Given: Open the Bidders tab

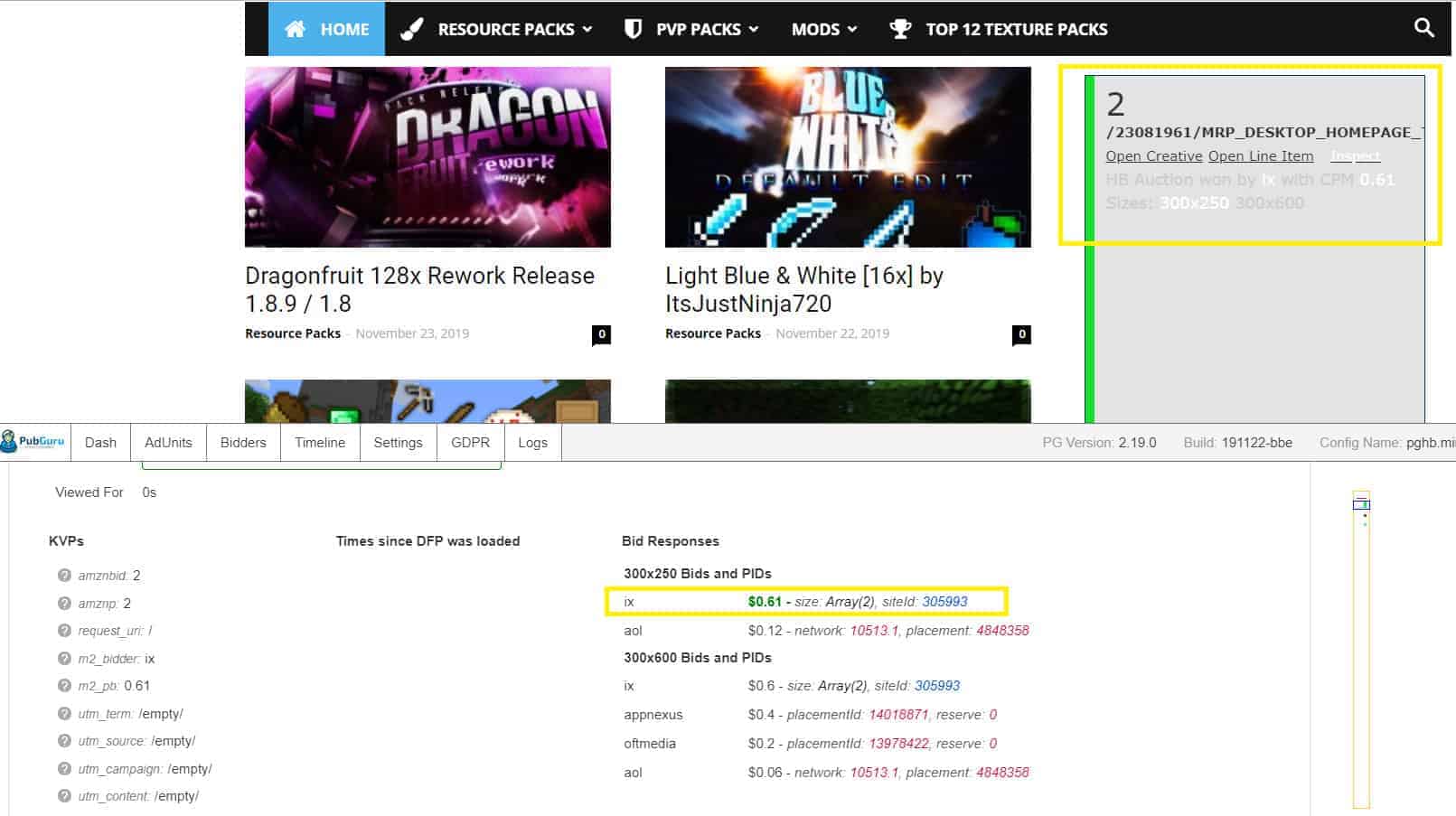Looking at the screenshot, I should (243, 442).
